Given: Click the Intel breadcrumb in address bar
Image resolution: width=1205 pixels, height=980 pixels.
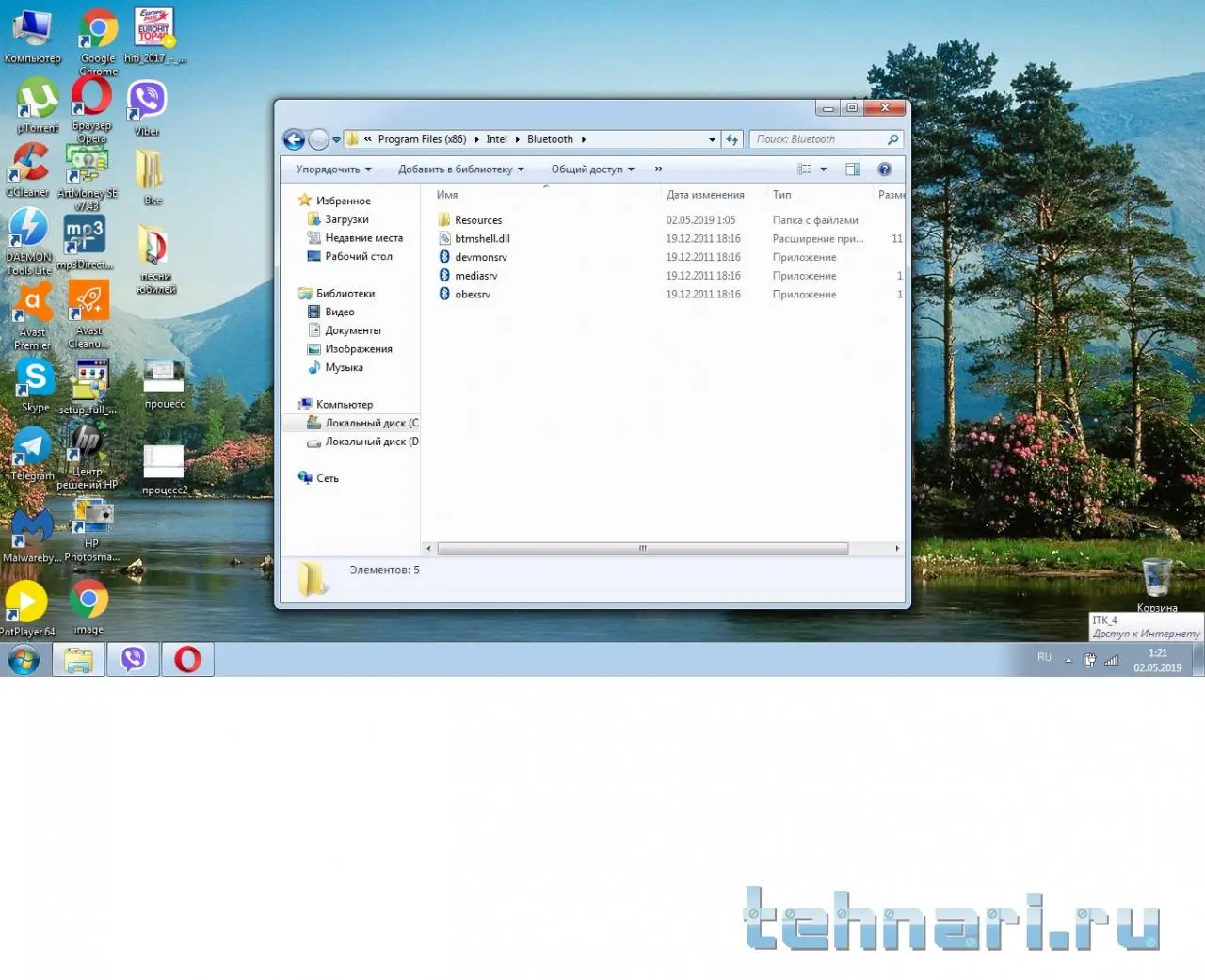Looking at the screenshot, I should (496, 139).
